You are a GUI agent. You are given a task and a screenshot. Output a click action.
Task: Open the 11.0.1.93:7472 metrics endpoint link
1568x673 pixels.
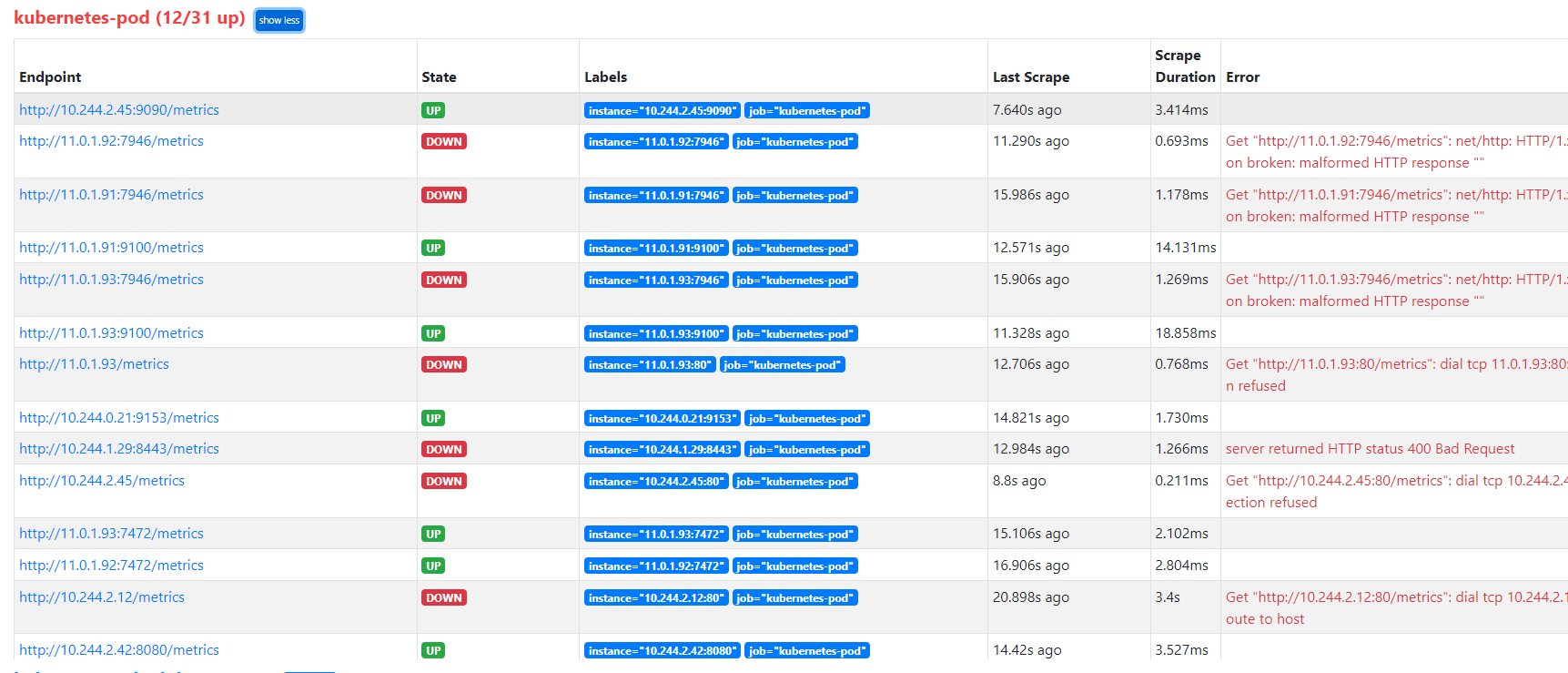[111, 534]
